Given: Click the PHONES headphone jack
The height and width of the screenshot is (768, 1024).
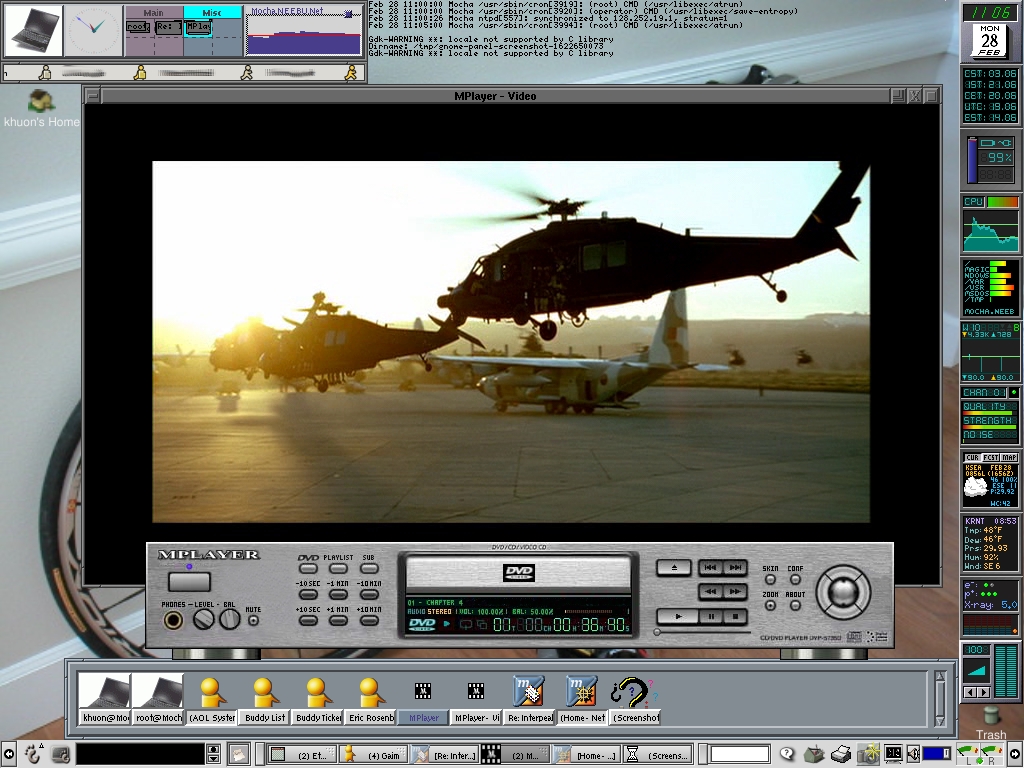Looking at the screenshot, I should (173, 620).
